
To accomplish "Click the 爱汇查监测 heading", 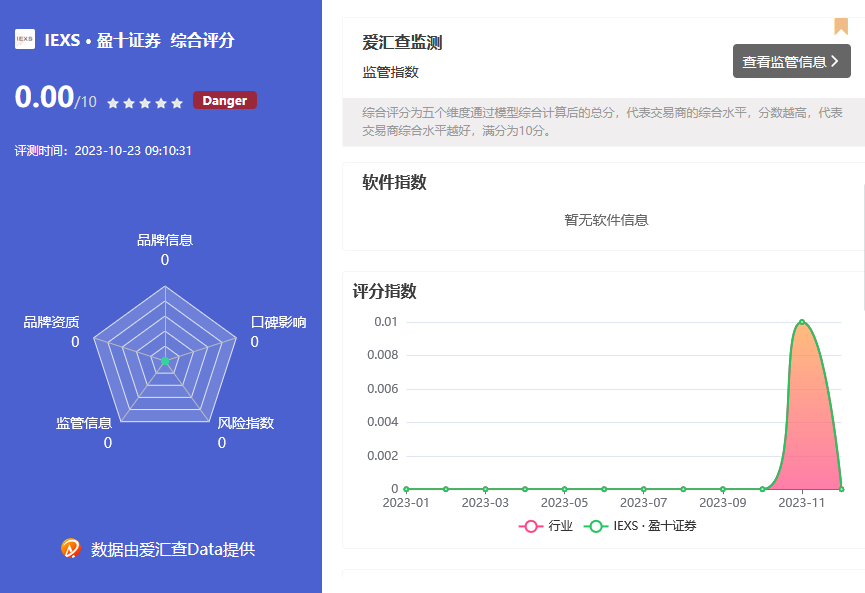I will click(x=402, y=42).
